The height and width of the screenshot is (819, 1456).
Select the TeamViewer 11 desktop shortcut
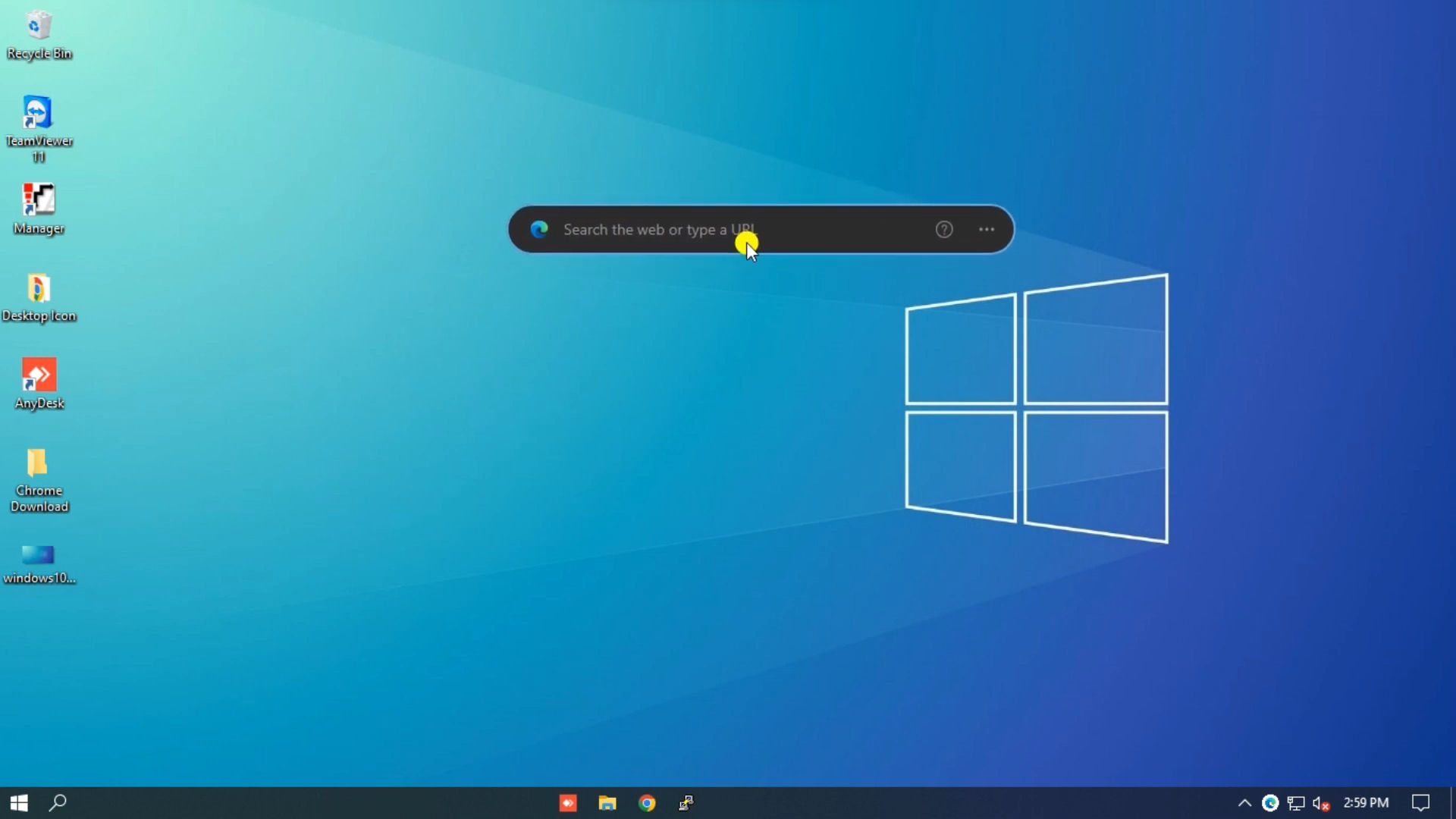click(38, 114)
